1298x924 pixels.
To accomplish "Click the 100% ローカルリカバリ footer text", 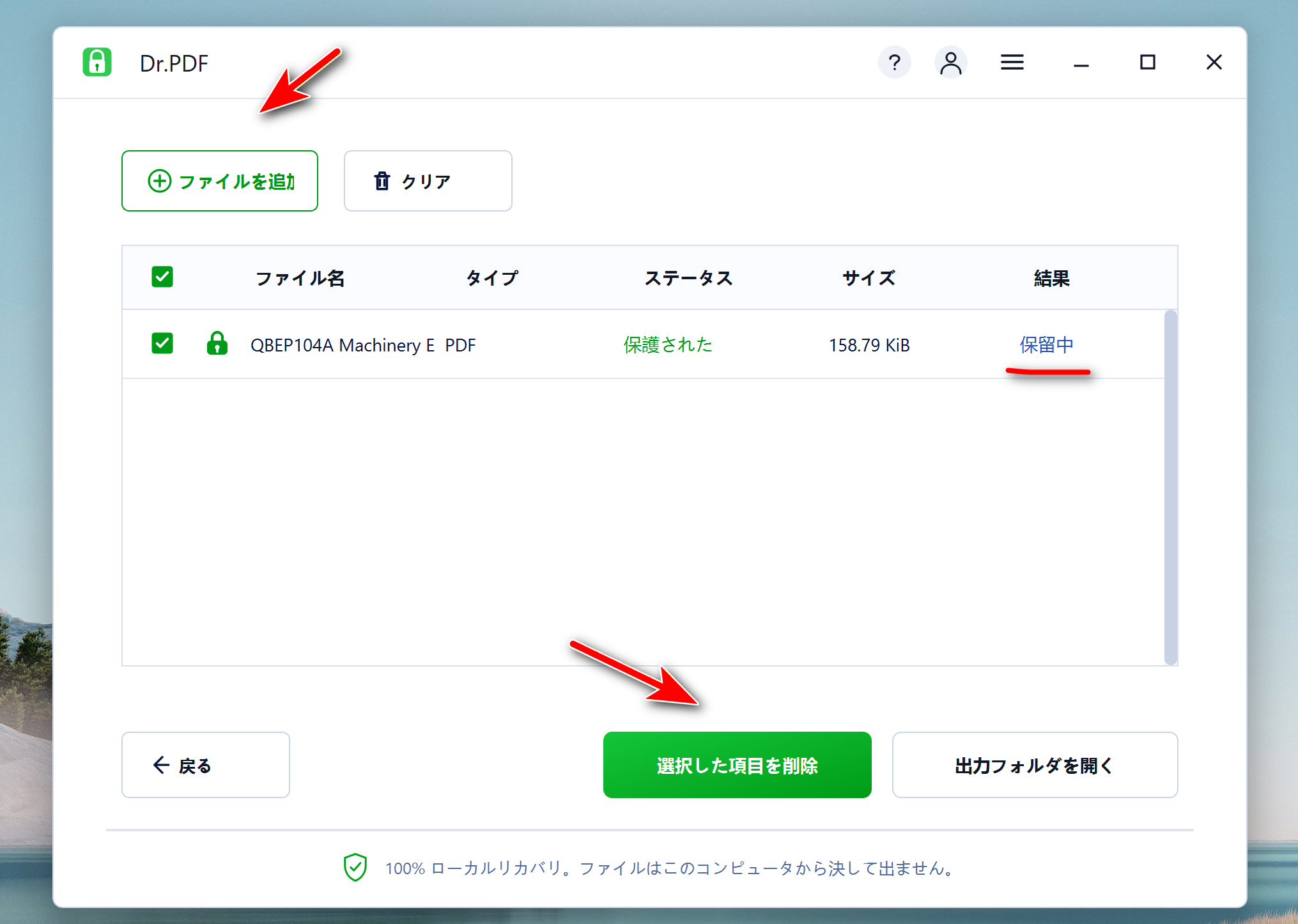I will pyautogui.click(x=670, y=868).
